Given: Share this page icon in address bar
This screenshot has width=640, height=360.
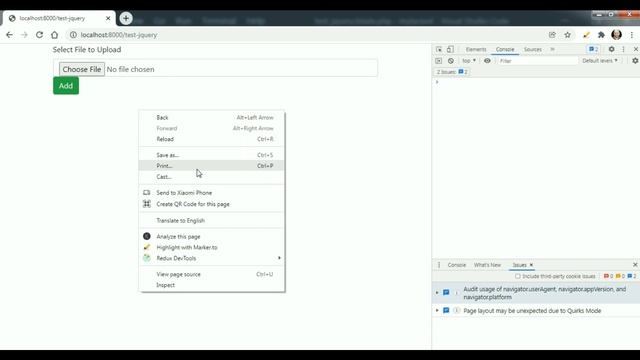Looking at the screenshot, I should (552, 35).
